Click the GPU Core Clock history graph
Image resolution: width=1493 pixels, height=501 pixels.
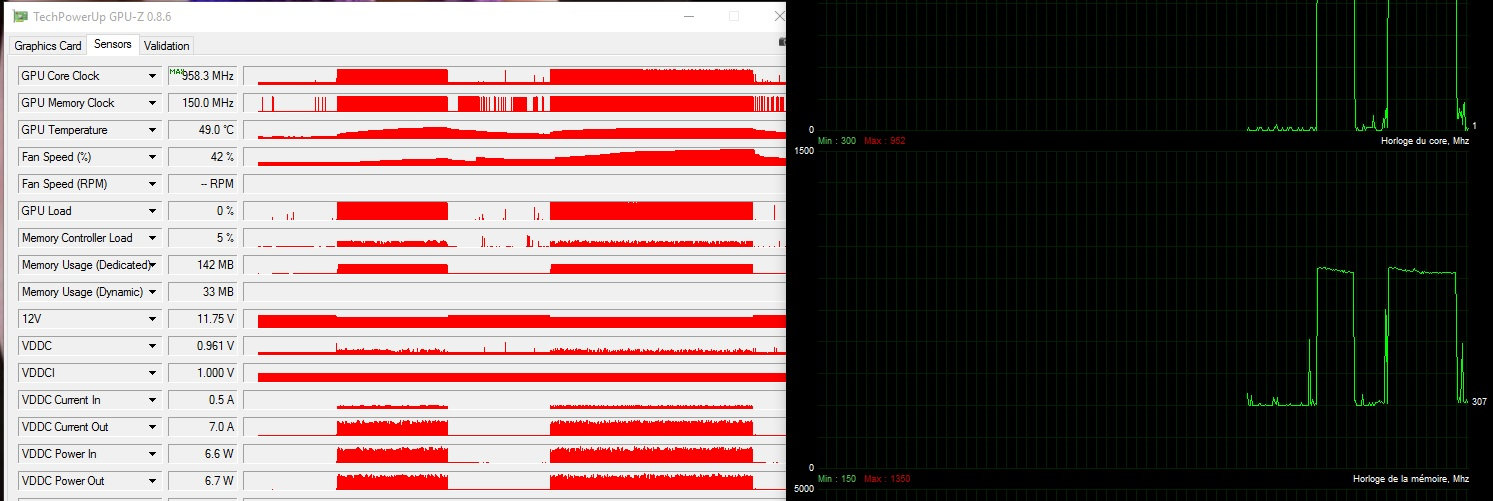point(515,76)
